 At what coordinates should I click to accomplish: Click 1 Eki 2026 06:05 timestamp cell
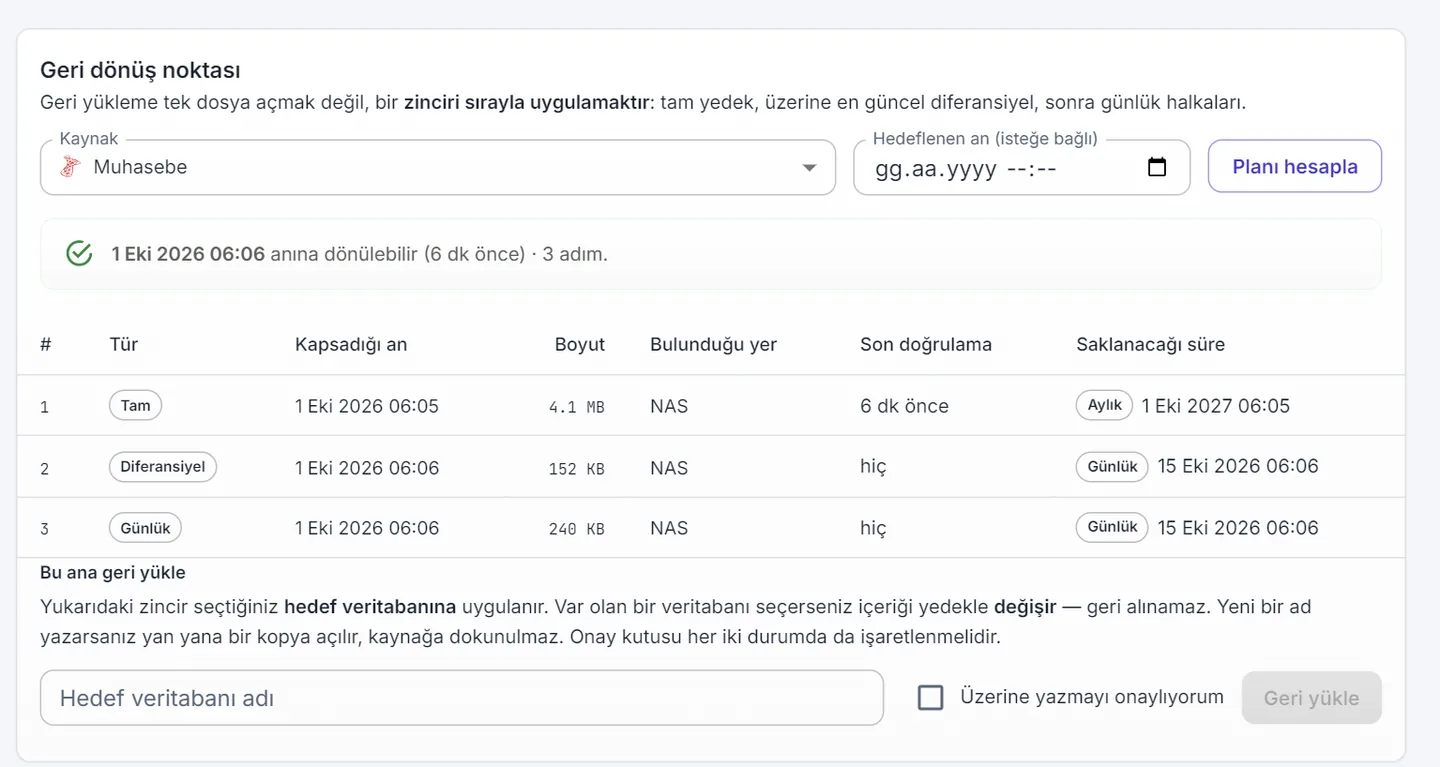click(367, 406)
